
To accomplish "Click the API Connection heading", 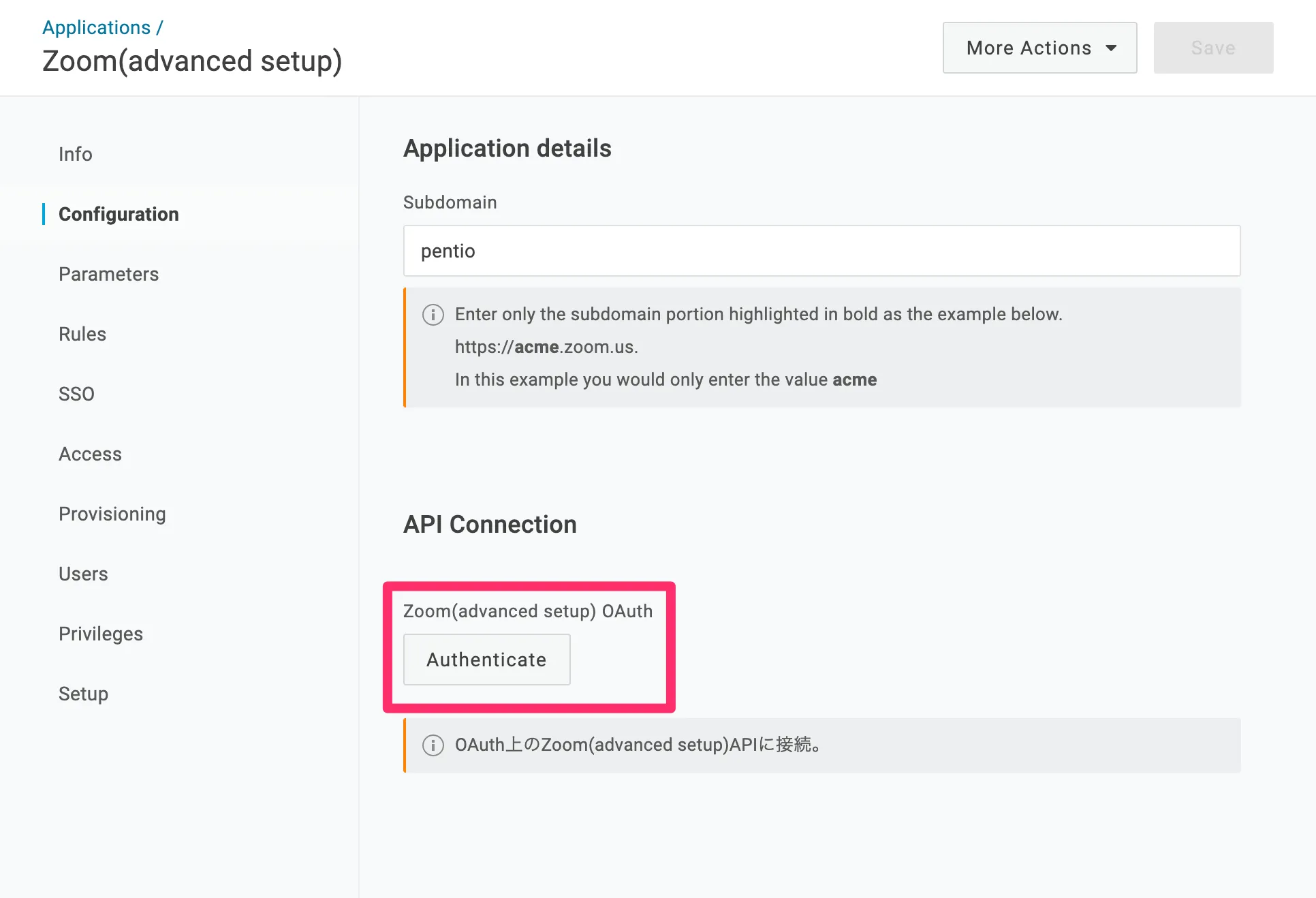I will point(490,525).
